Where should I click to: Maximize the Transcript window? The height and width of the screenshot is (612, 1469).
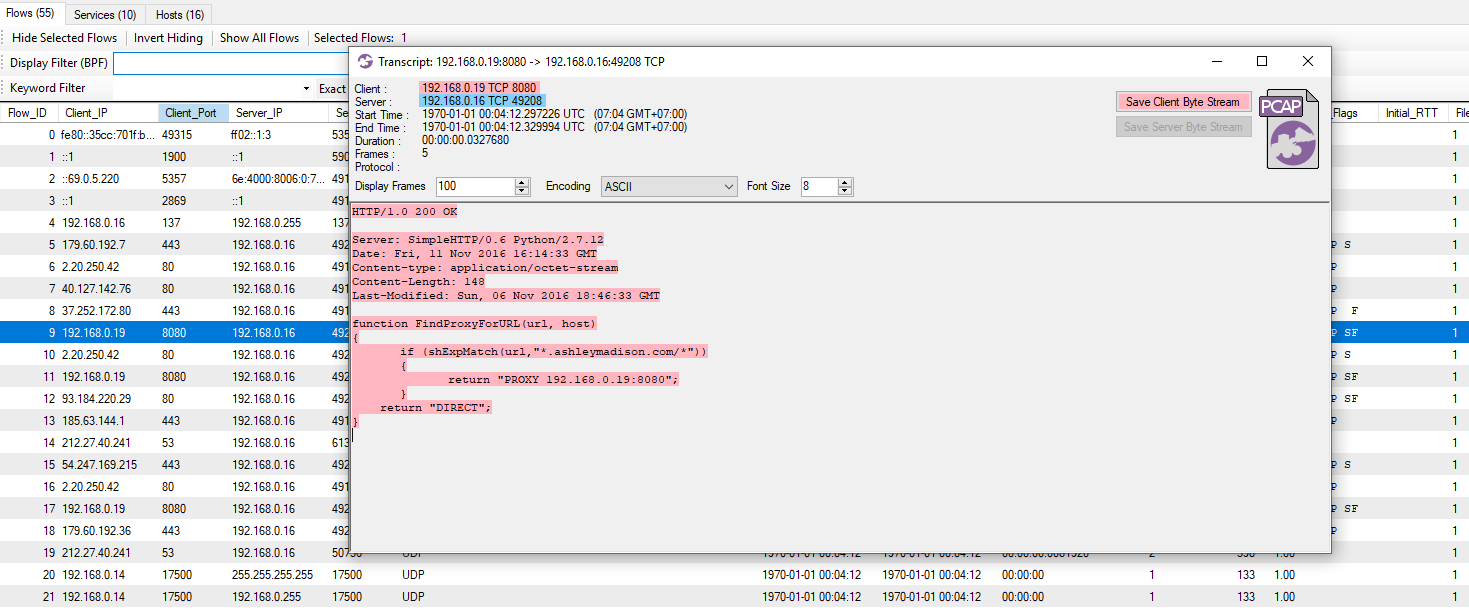click(x=1262, y=62)
